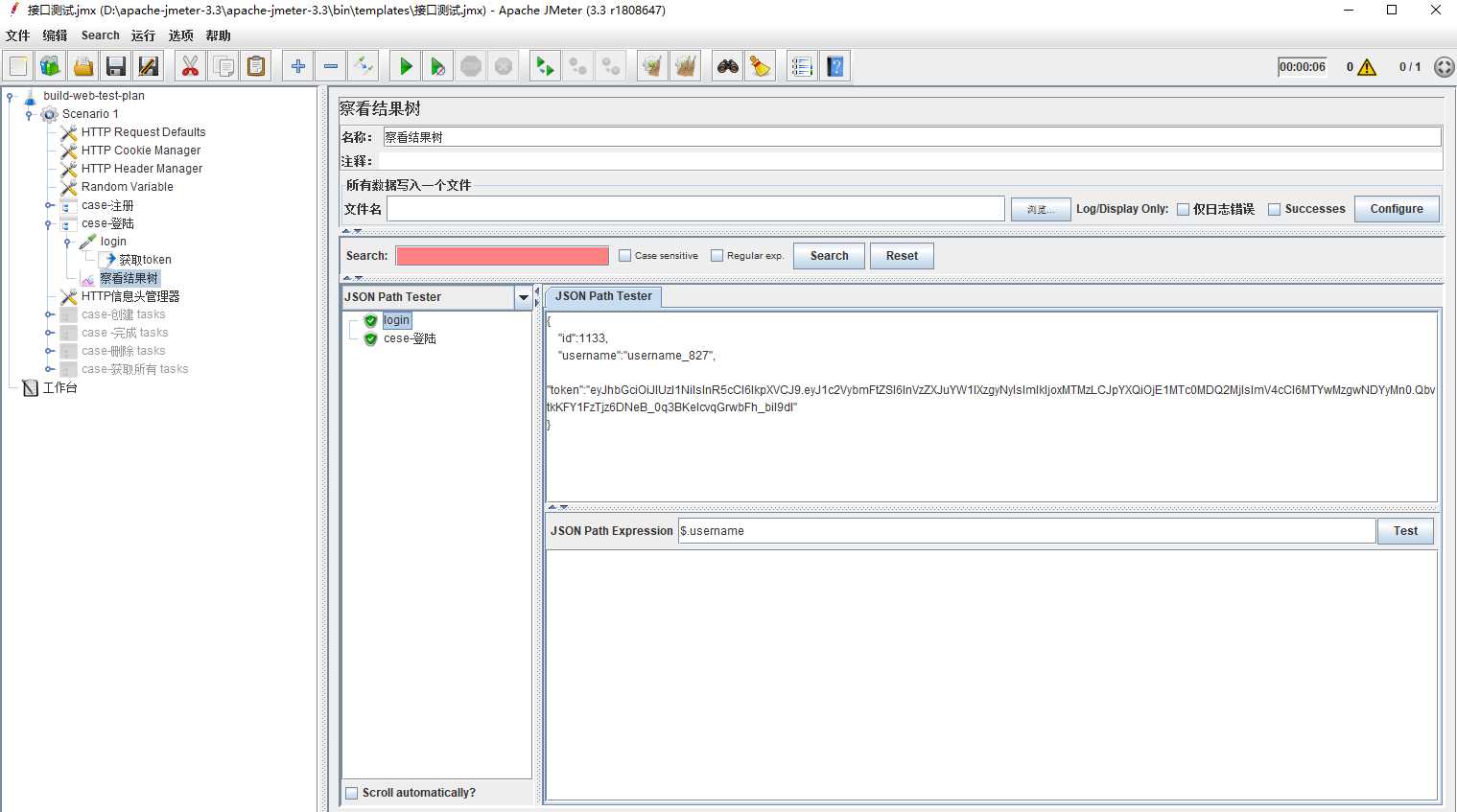Expand the case-删除 tasks node
Viewport: 1457px width, 812px height.
(x=48, y=351)
